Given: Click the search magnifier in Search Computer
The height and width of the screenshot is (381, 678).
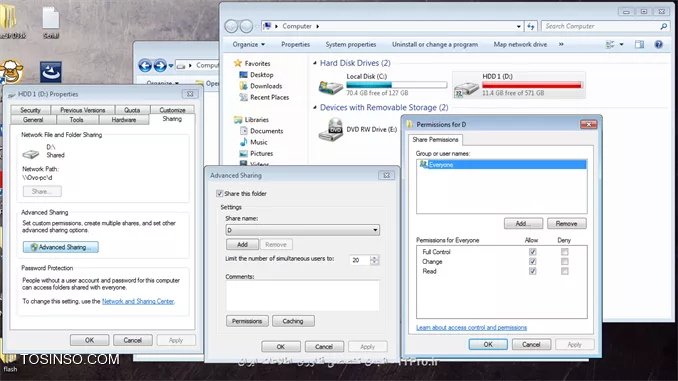Looking at the screenshot, I should [x=664, y=26].
